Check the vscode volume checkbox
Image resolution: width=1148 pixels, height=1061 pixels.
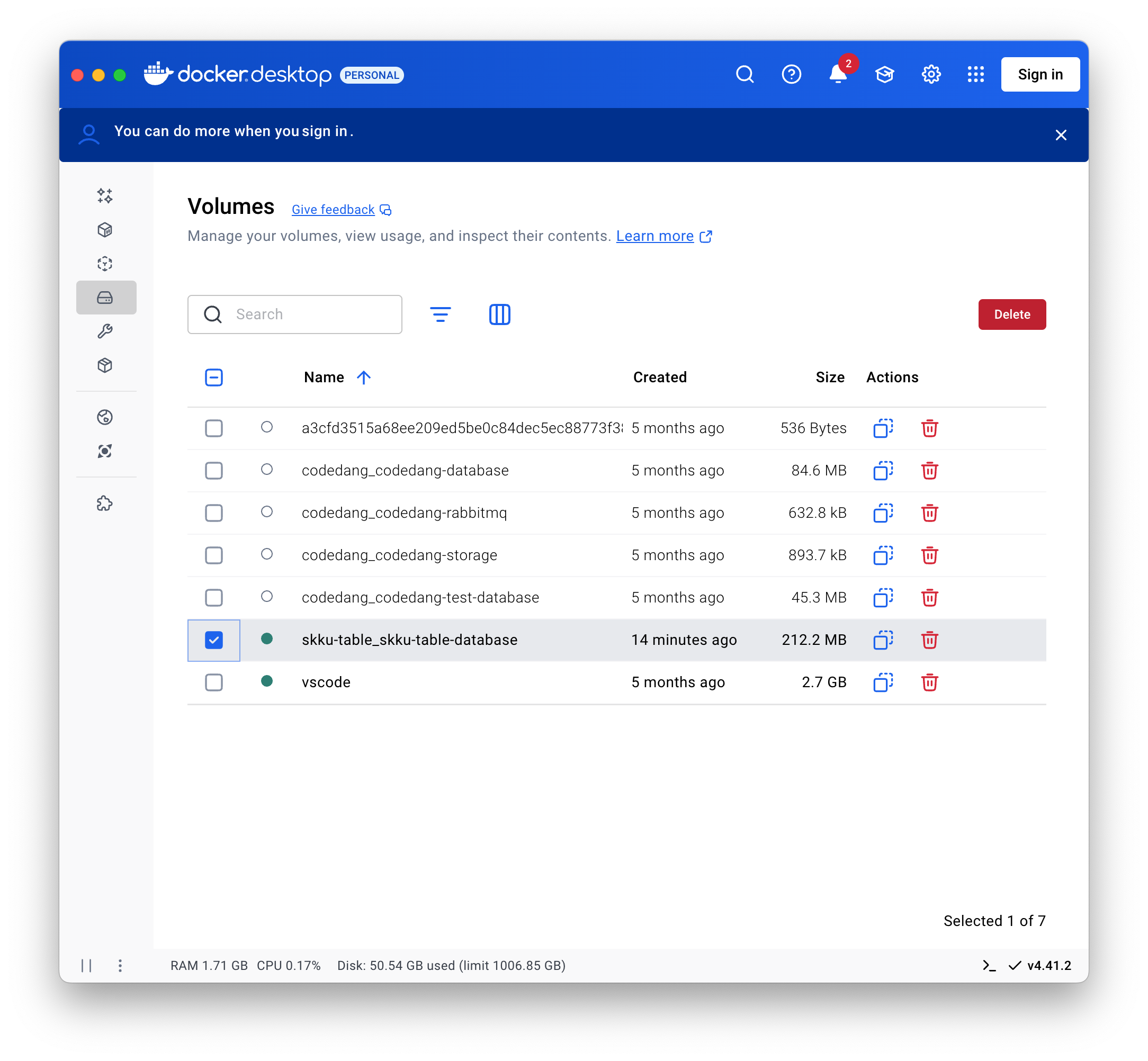click(213, 682)
